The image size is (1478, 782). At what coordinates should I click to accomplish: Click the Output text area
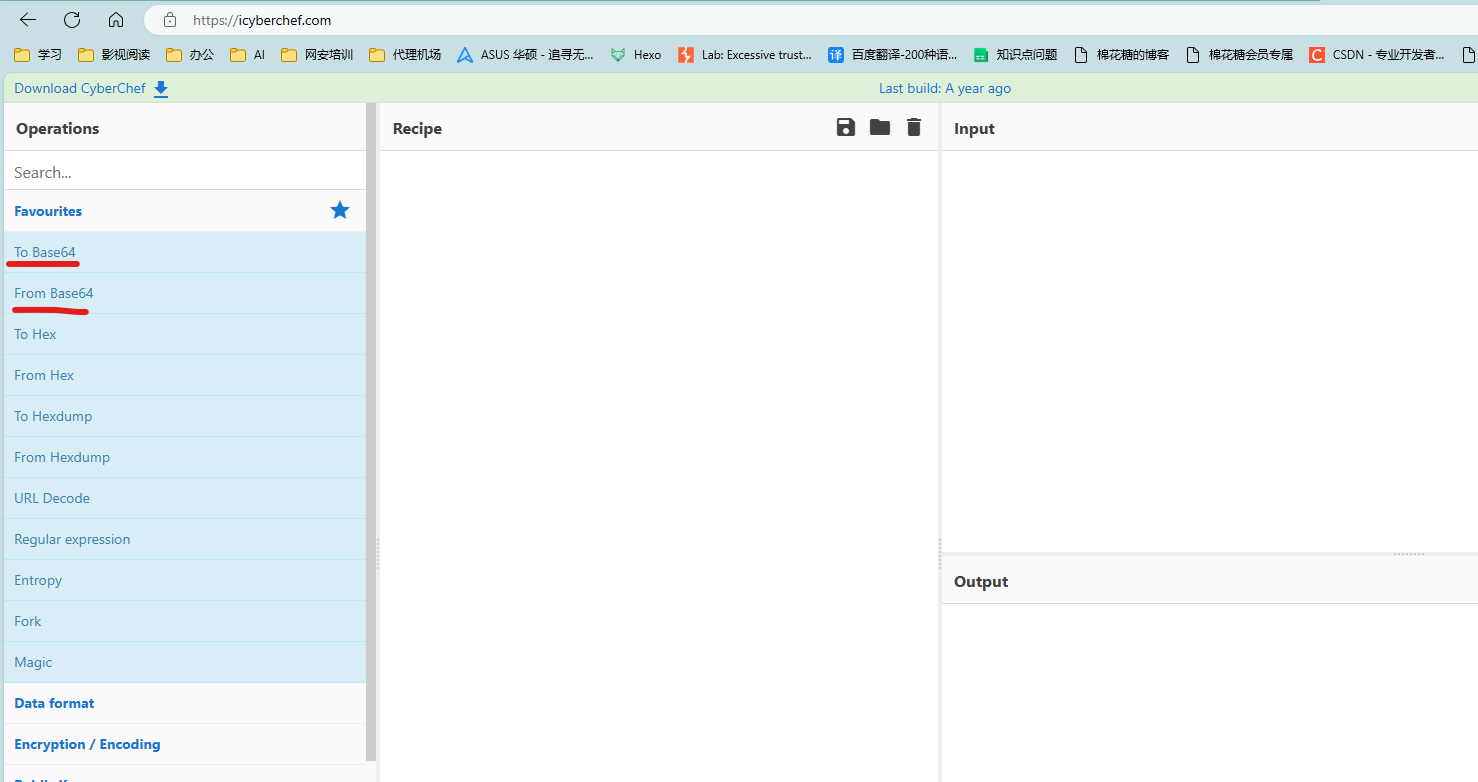(x=1209, y=692)
